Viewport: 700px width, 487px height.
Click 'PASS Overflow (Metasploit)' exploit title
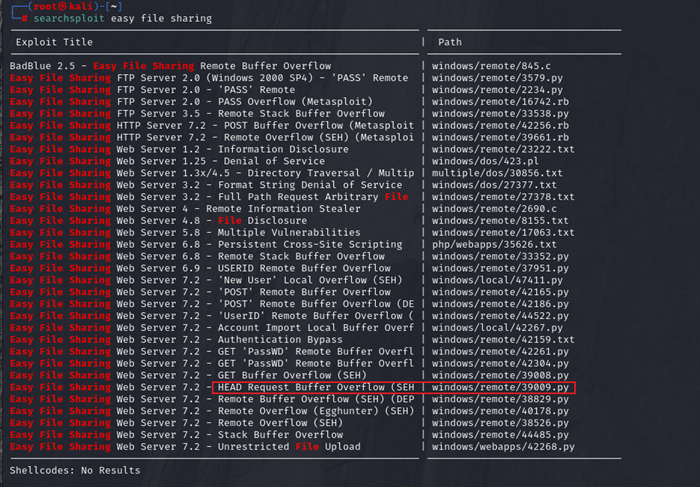click(295, 102)
